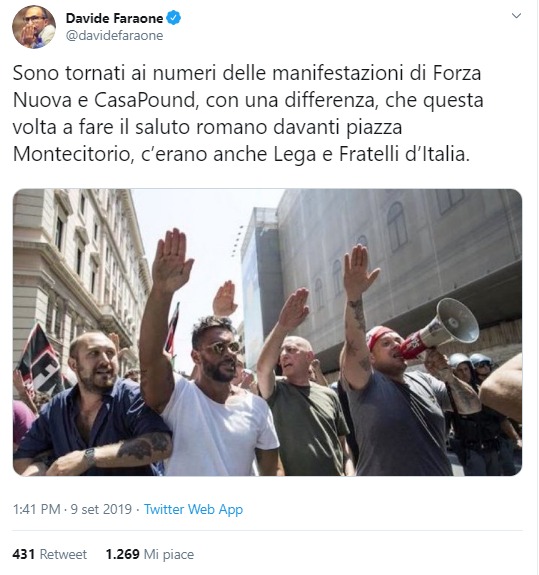Open the Davide Faraone display name
Viewport: 539px width, 575px height.
click(x=114, y=18)
